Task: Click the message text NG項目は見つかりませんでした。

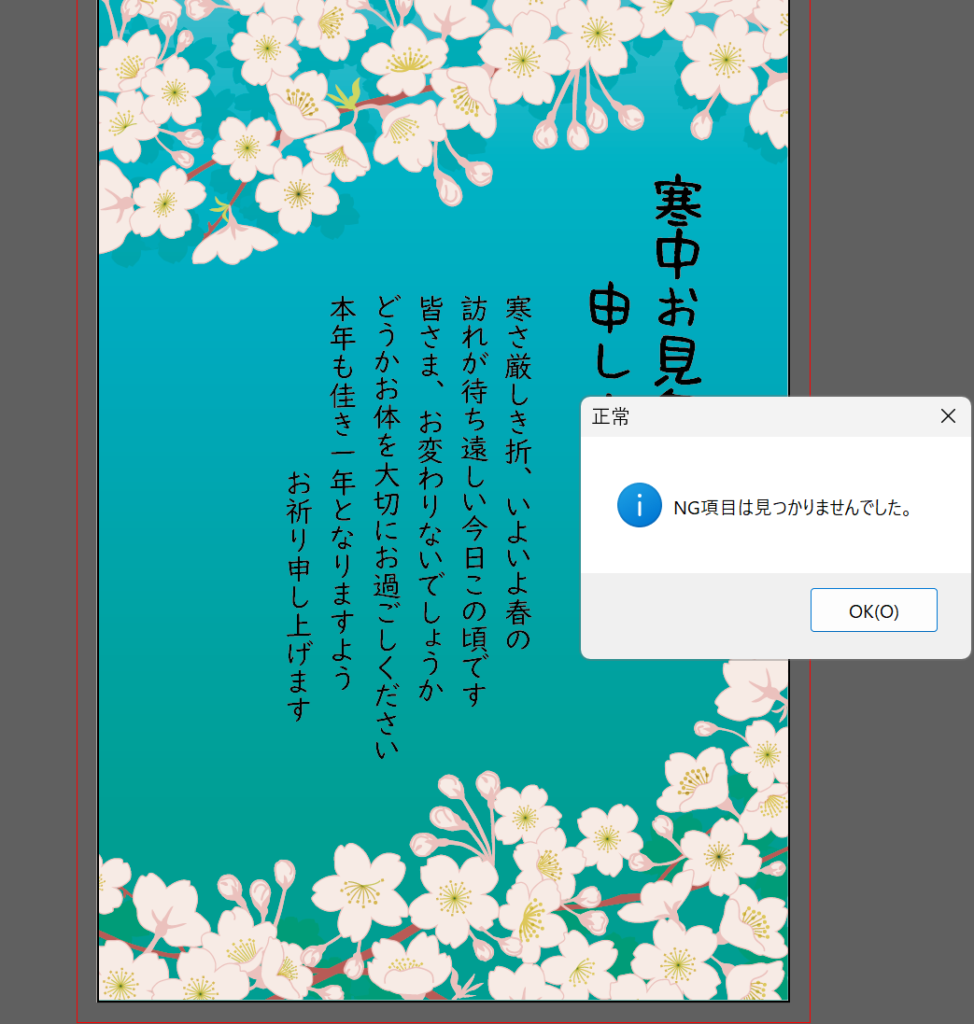Action: (x=793, y=507)
